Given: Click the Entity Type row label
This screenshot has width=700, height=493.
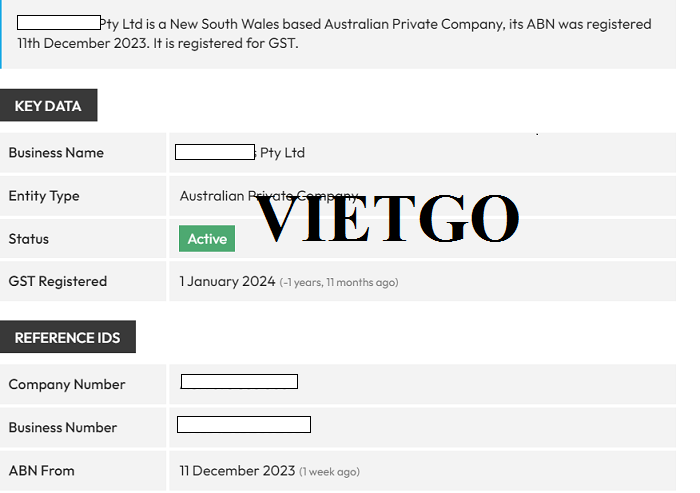Looking at the screenshot, I should point(44,196).
